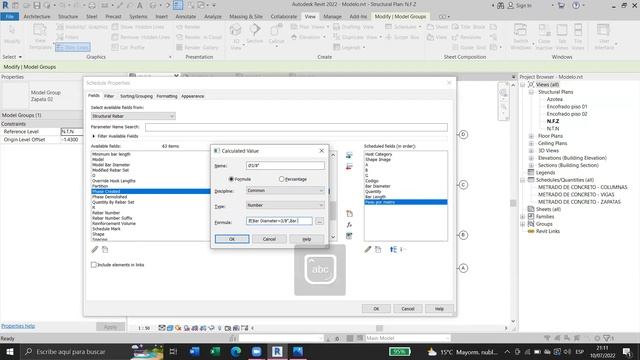Click Help in the Calculated Value dialog

coord(307,239)
